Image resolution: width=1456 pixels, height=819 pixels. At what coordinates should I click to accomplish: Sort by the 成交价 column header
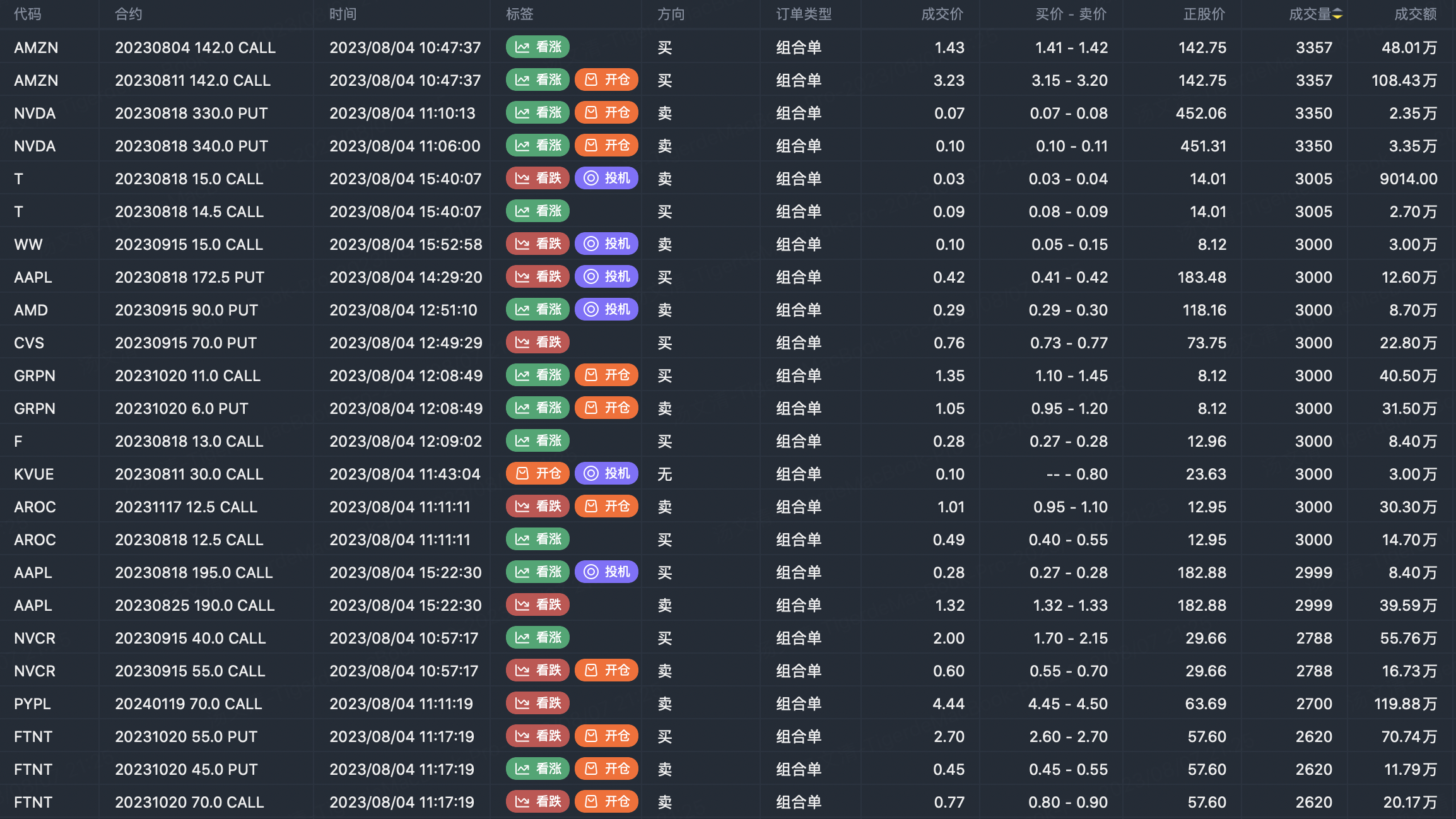(x=942, y=15)
